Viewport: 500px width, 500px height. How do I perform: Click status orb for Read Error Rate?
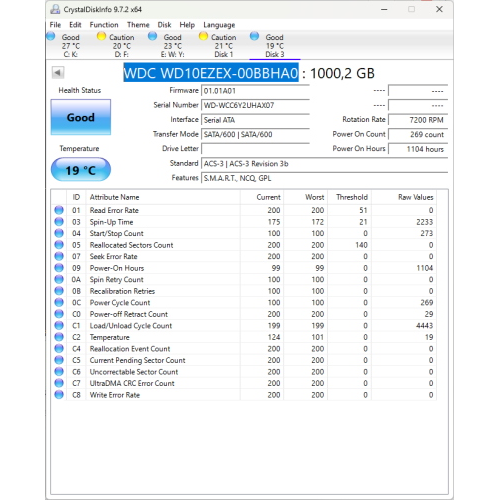pos(59,210)
